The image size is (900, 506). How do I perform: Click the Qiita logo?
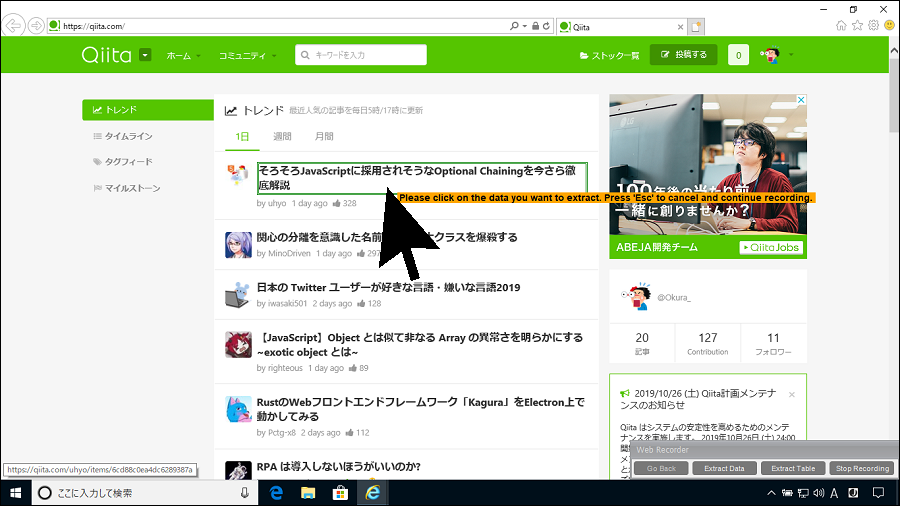[x=106, y=55]
